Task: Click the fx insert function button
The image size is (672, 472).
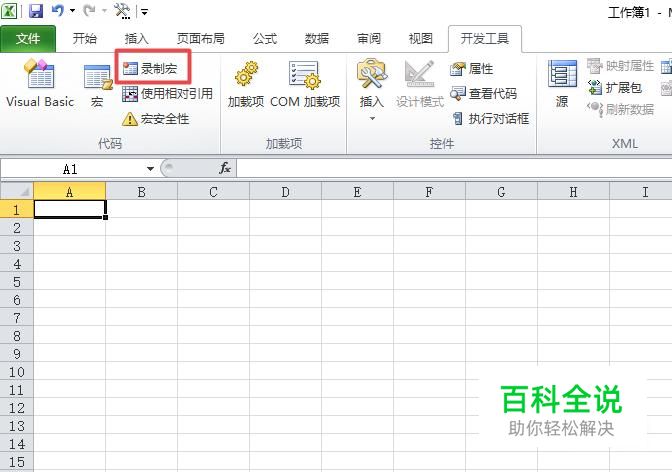Action: (x=225, y=168)
